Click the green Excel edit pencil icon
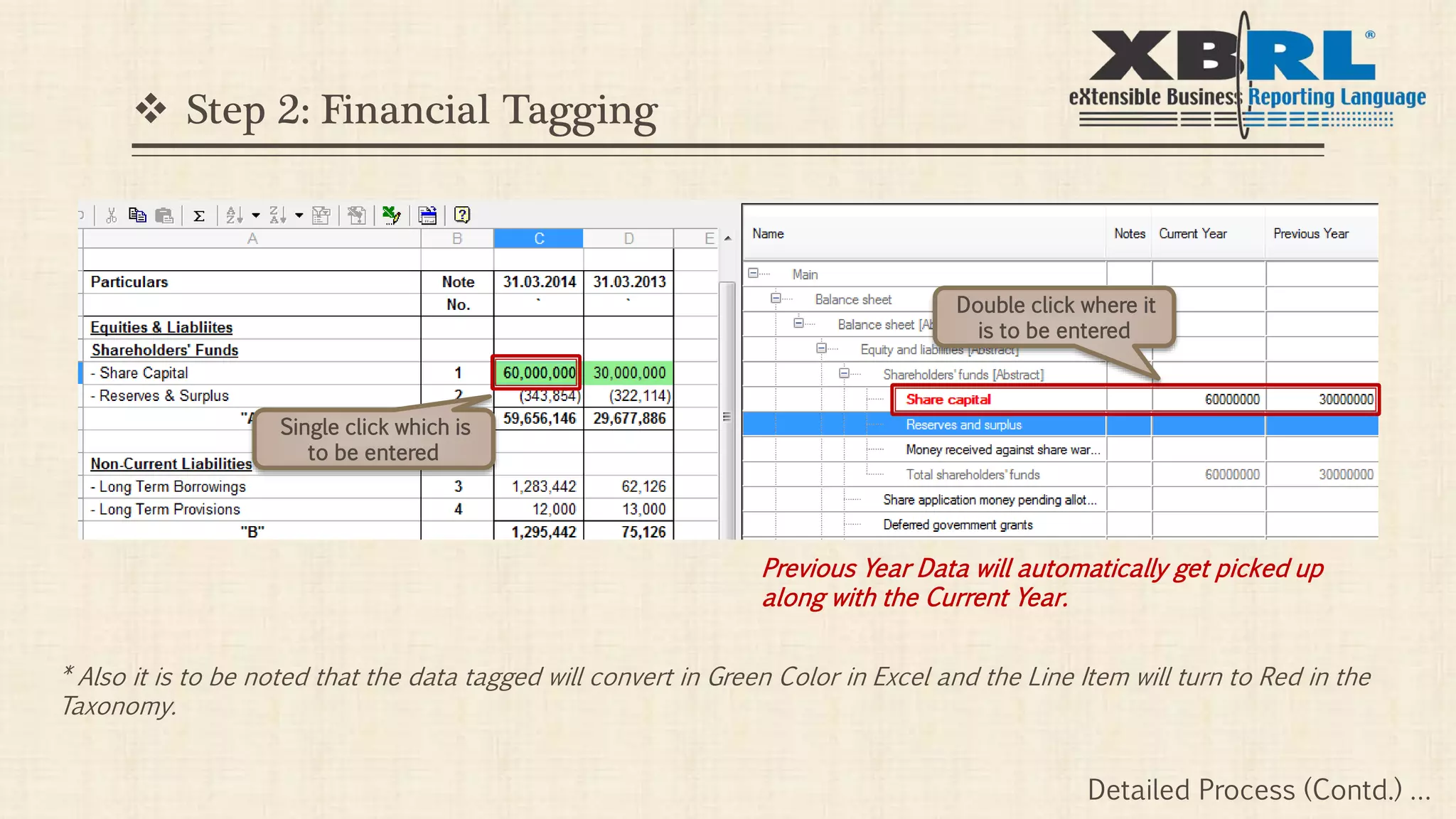Screen dimensions: 1456x819 (392, 215)
